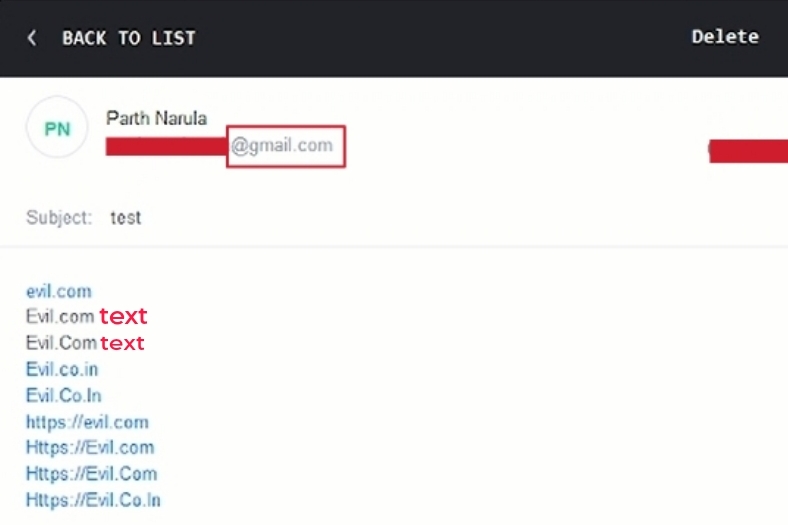Screen dimensions: 788x525
Task: Click the subject value "test"
Action: 126,217
